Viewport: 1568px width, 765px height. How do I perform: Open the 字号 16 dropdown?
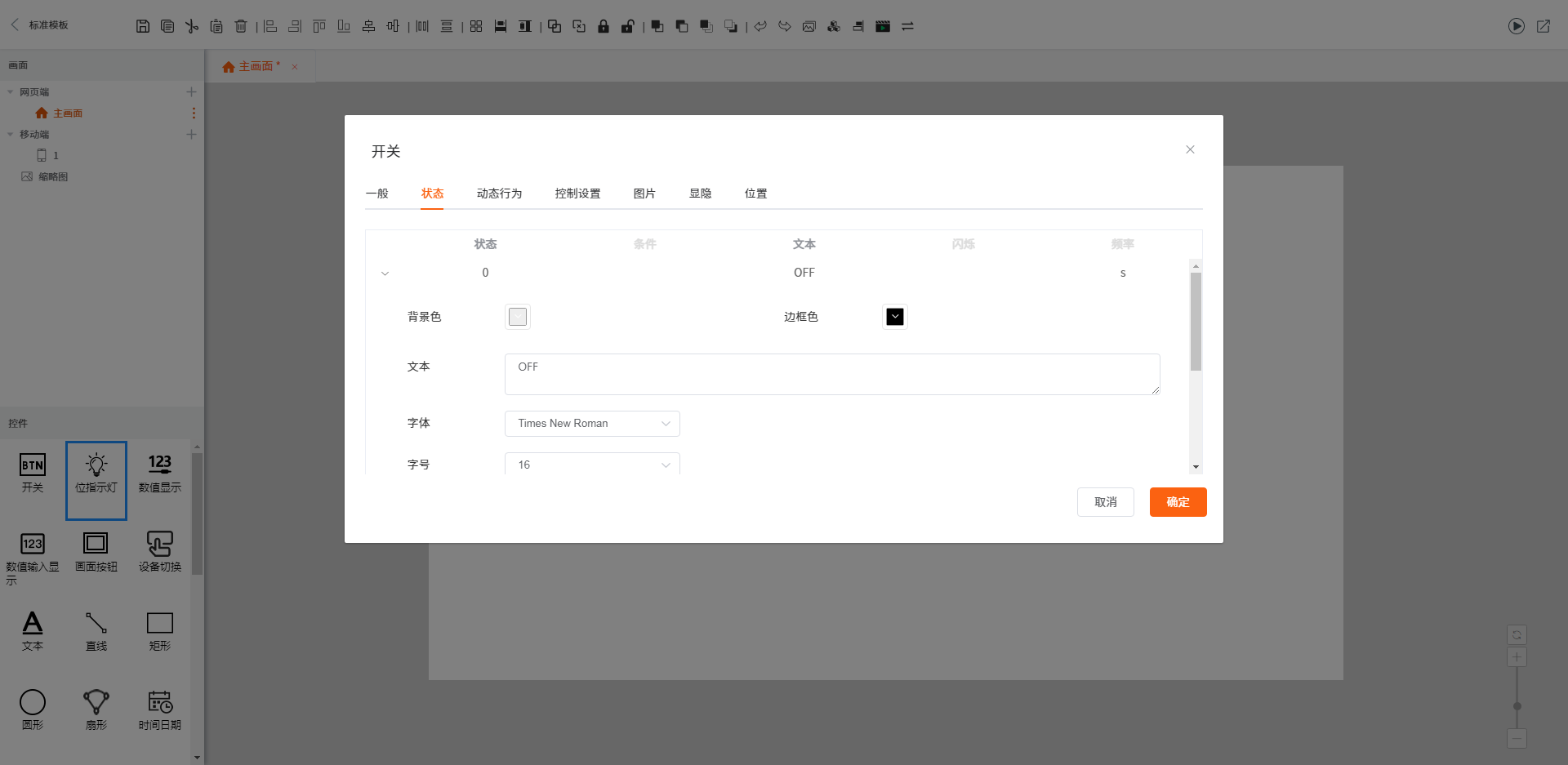[592, 464]
